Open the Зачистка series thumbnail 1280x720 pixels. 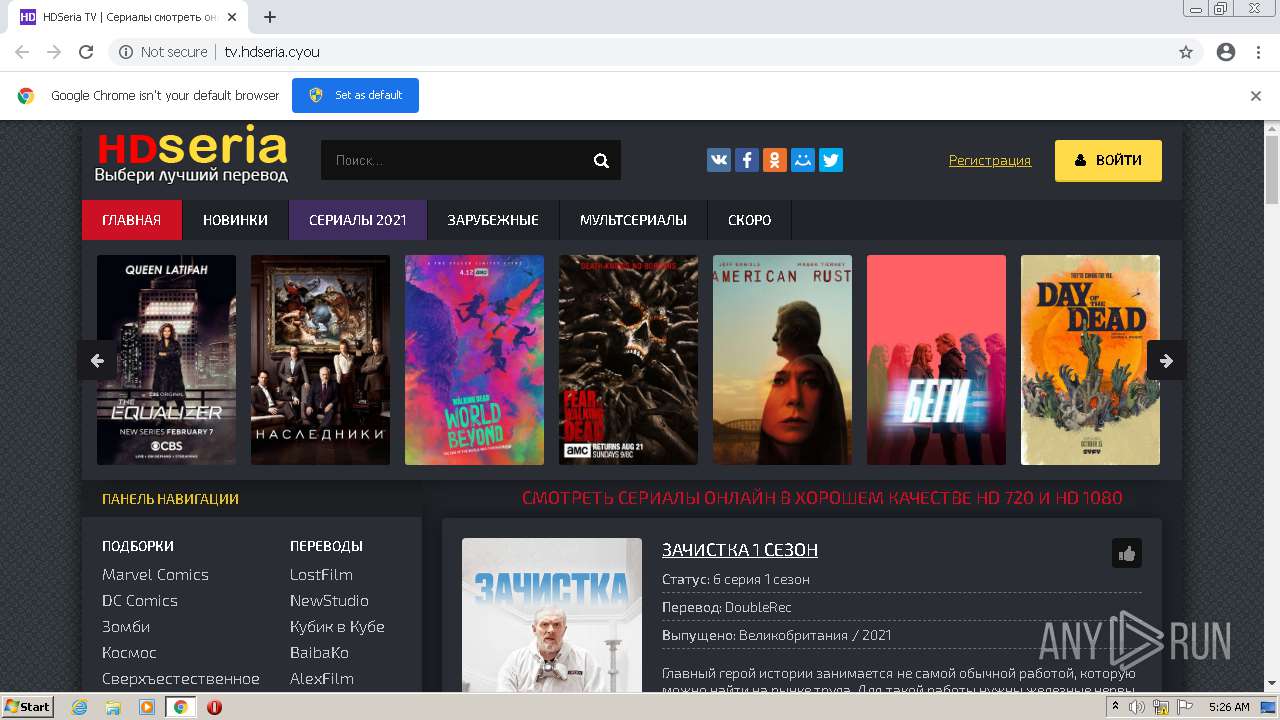click(552, 615)
